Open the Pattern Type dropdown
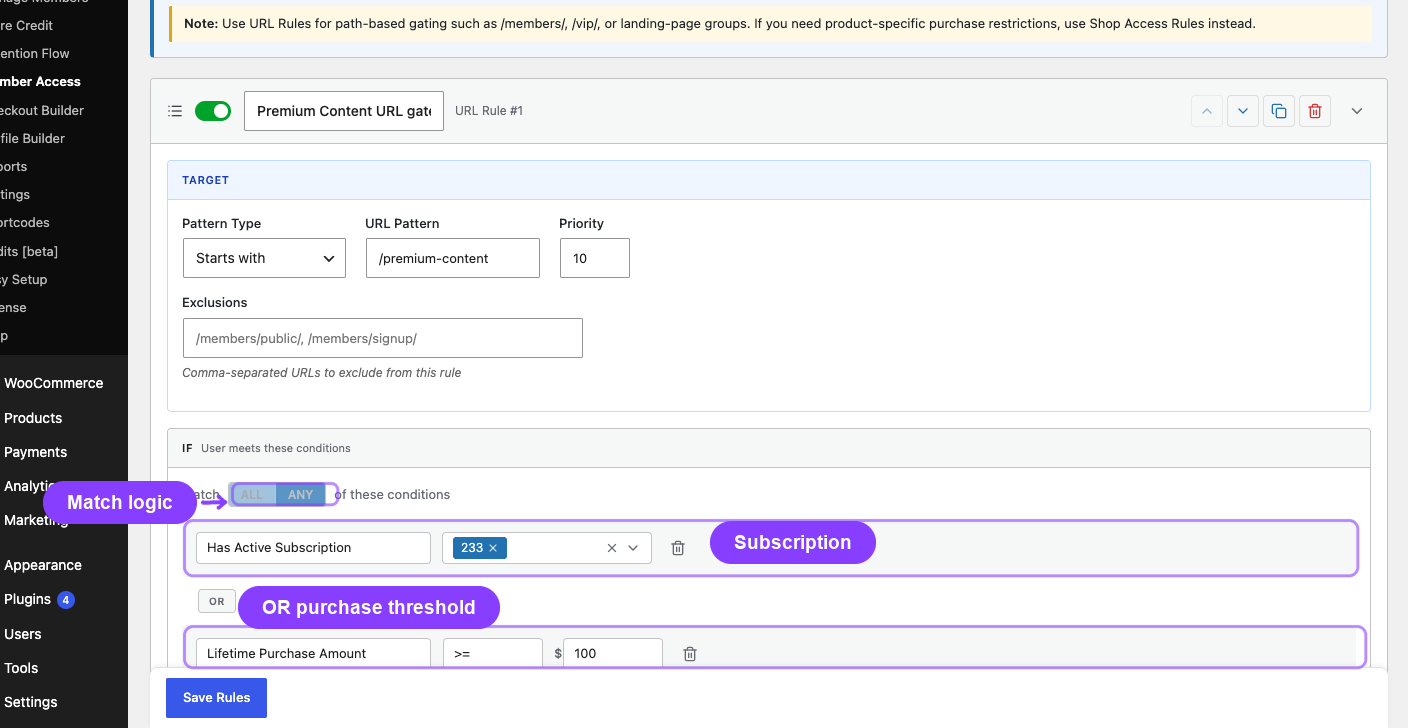Image resolution: width=1408 pixels, height=728 pixels. tap(264, 258)
